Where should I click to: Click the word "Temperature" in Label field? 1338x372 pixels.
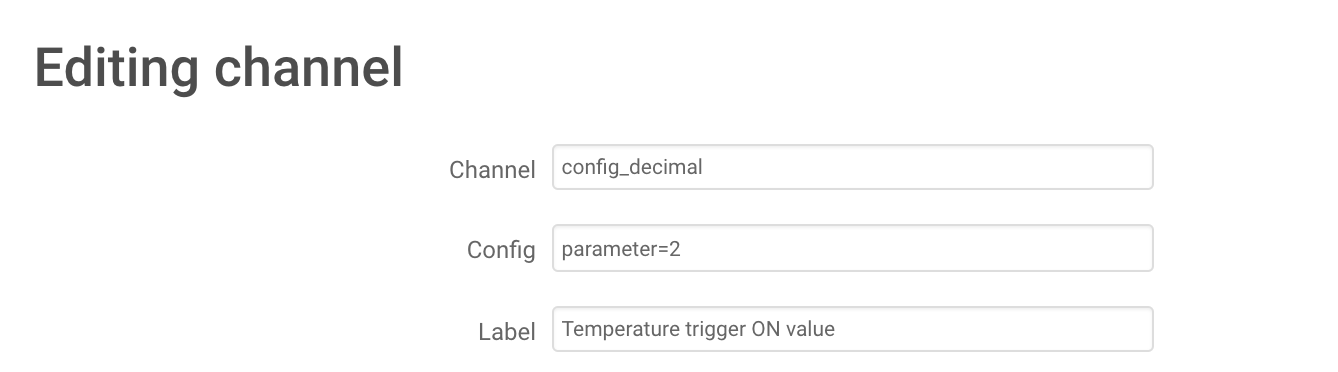click(x=612, y=328)
